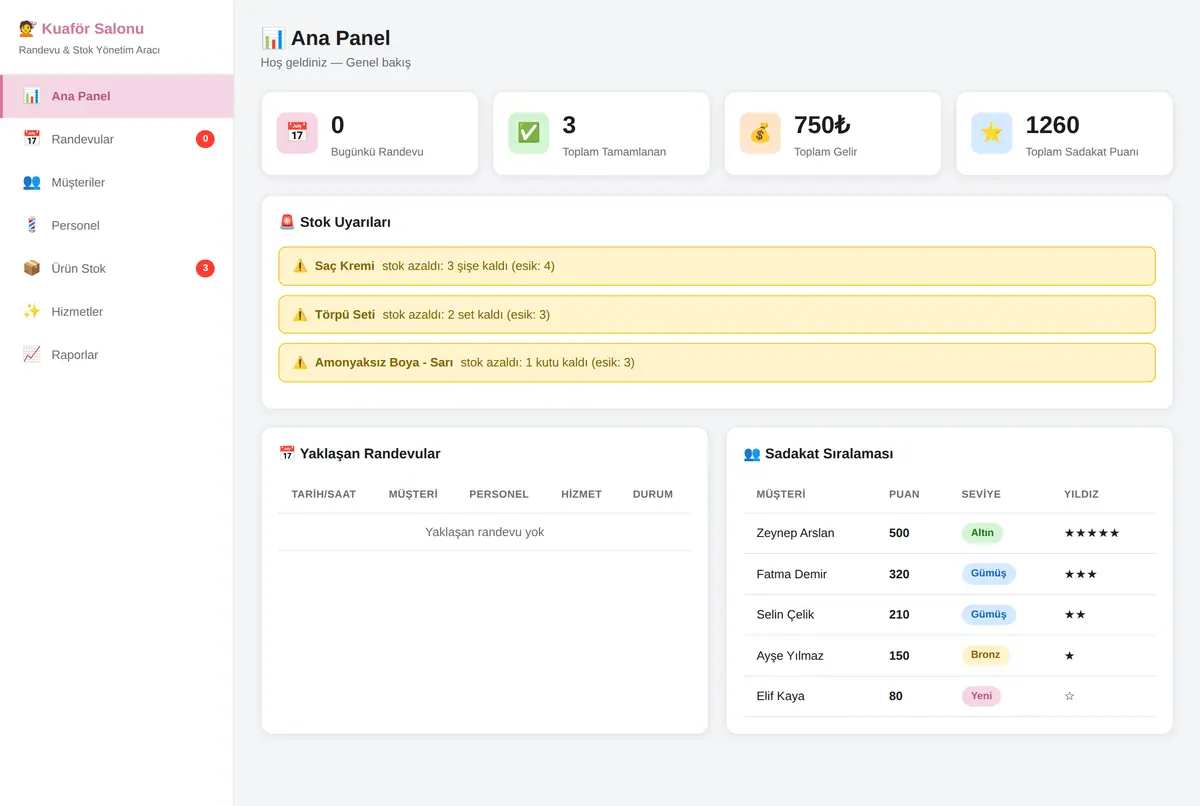Click the Hizmetler sparkle icon
1200x806 pixels.
coord(32,311)
